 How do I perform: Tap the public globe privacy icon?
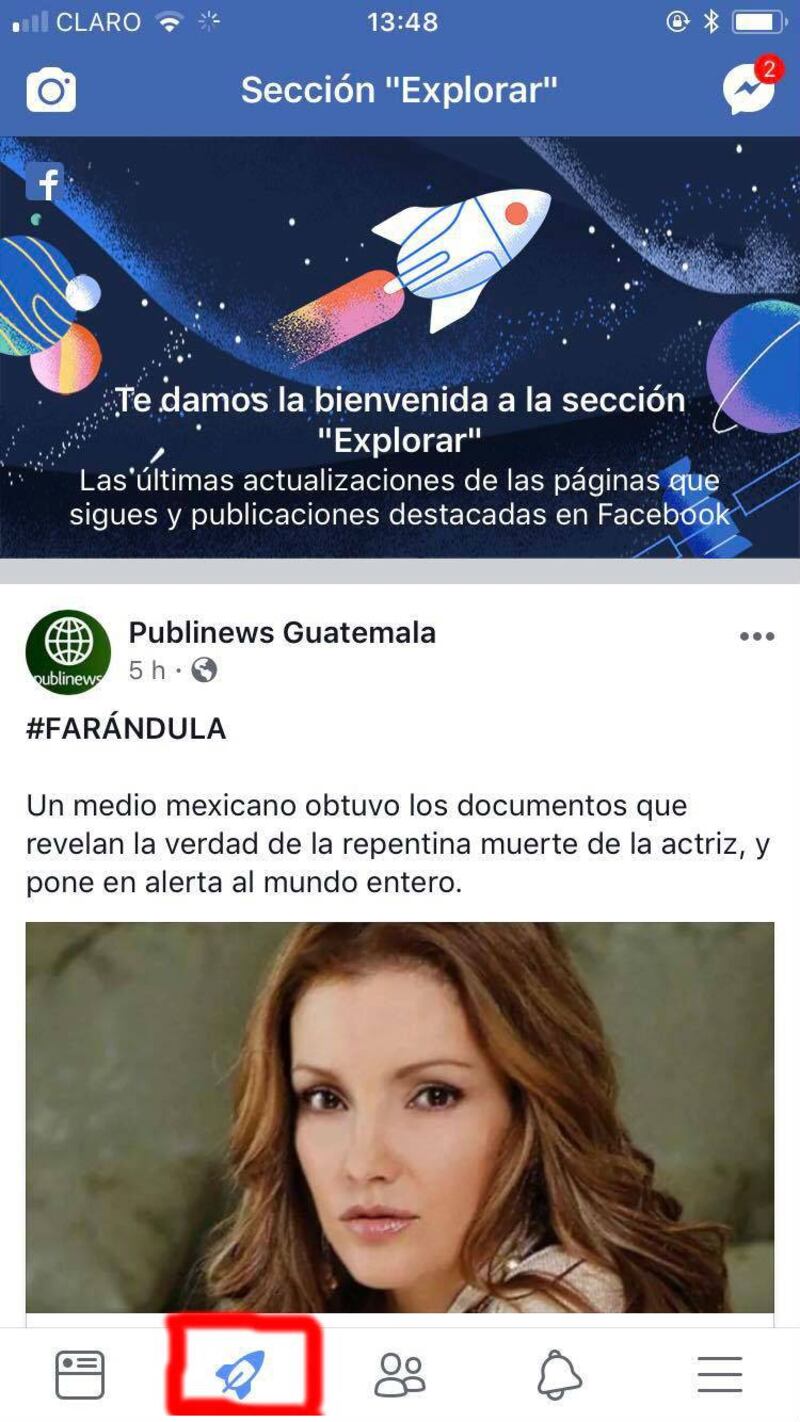(204, 670)
